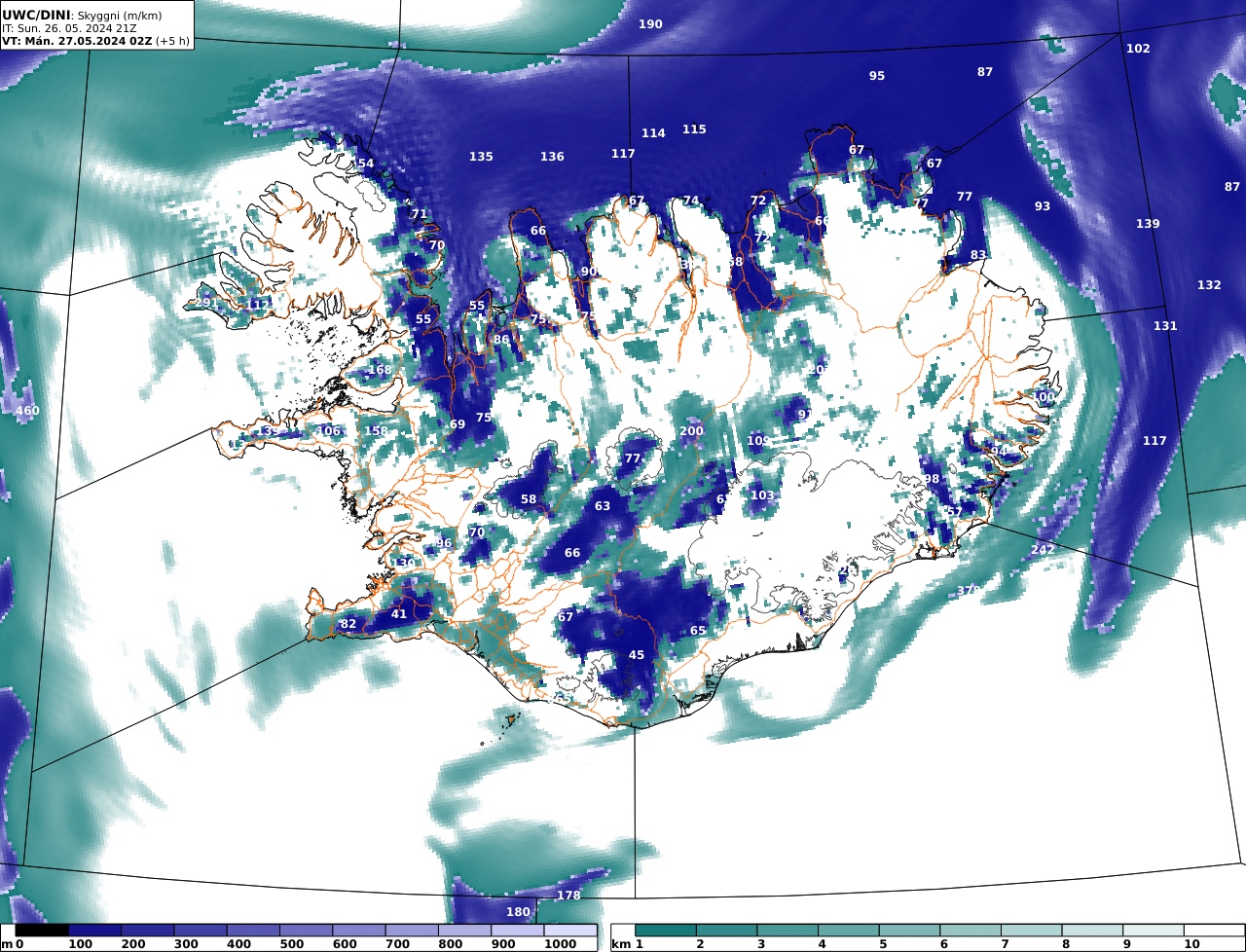Click the map value 291
This screenshot has height=952, width=1246.
[x=206, y=303]
